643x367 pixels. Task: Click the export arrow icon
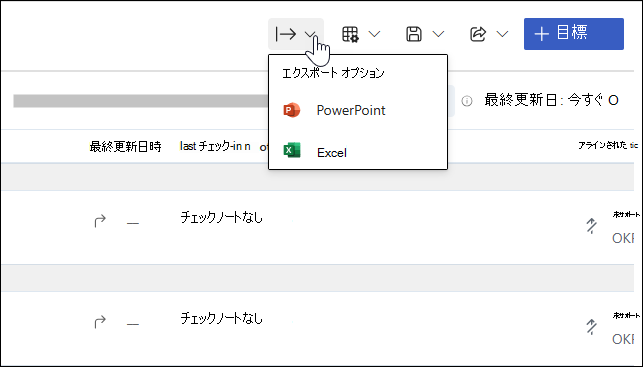click(x=285, y=34)
